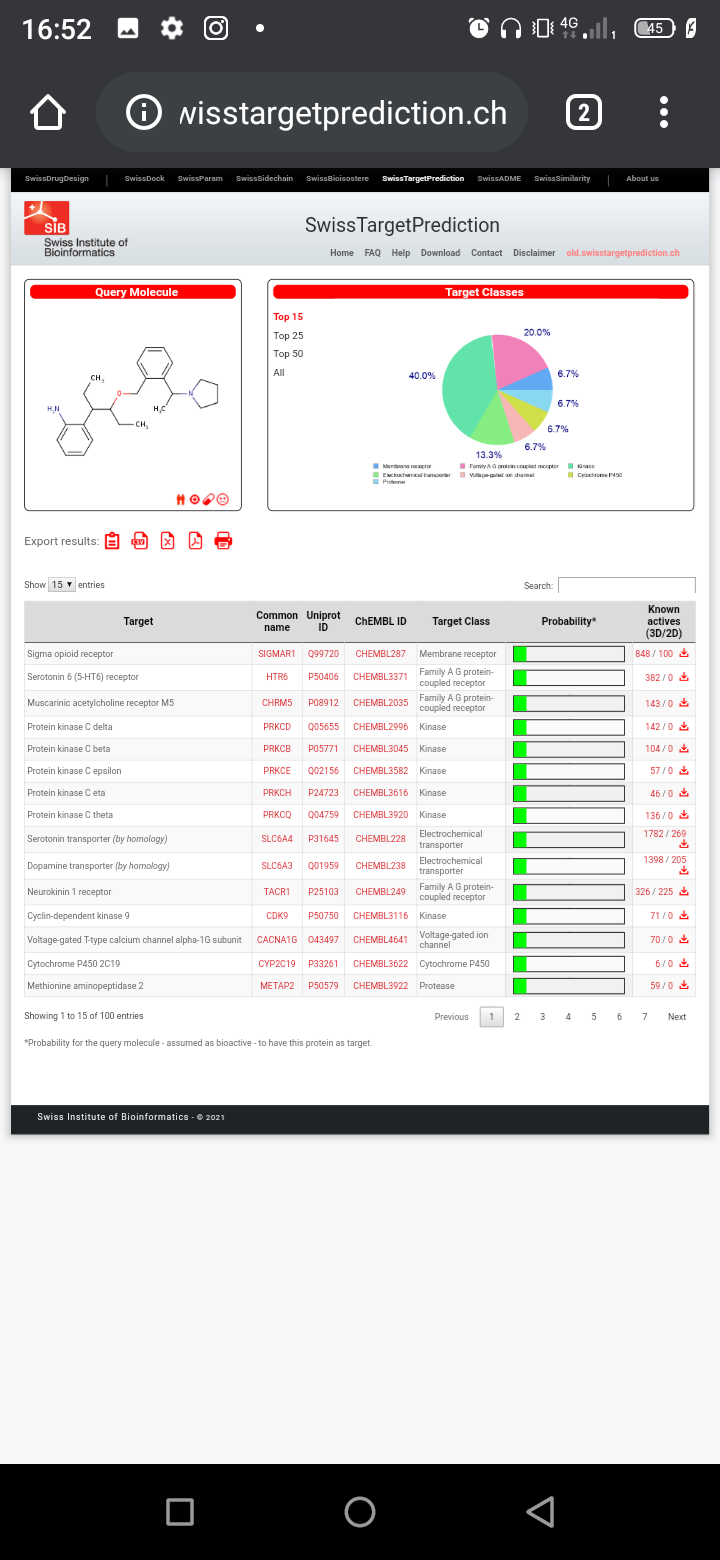
Task: Go to page 7 of results
Action: pyautogui.click(x=645, y=1017)
